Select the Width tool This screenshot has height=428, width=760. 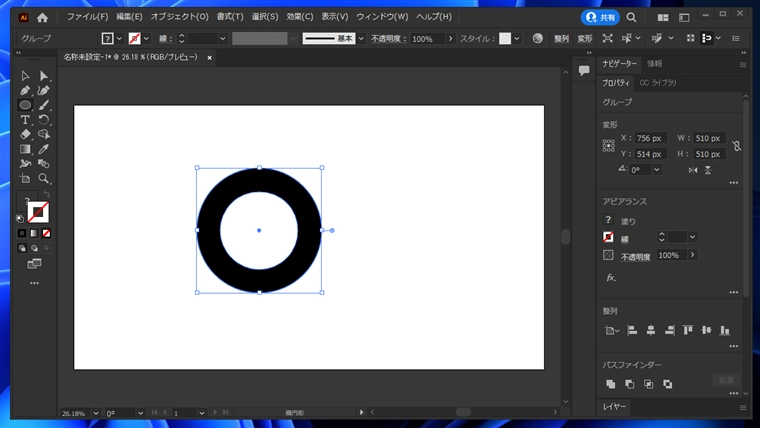pos(25,164)
